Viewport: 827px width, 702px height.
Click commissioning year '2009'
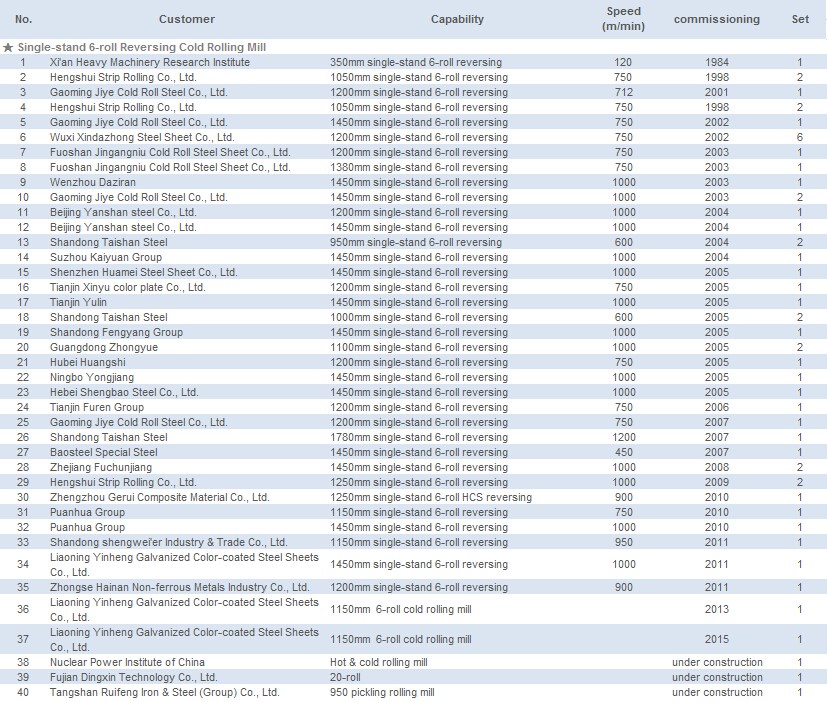(717, 482)
